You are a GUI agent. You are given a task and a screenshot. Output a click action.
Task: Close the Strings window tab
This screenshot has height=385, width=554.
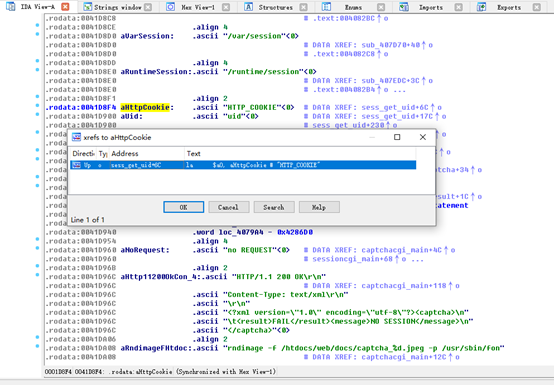[148, 7]
